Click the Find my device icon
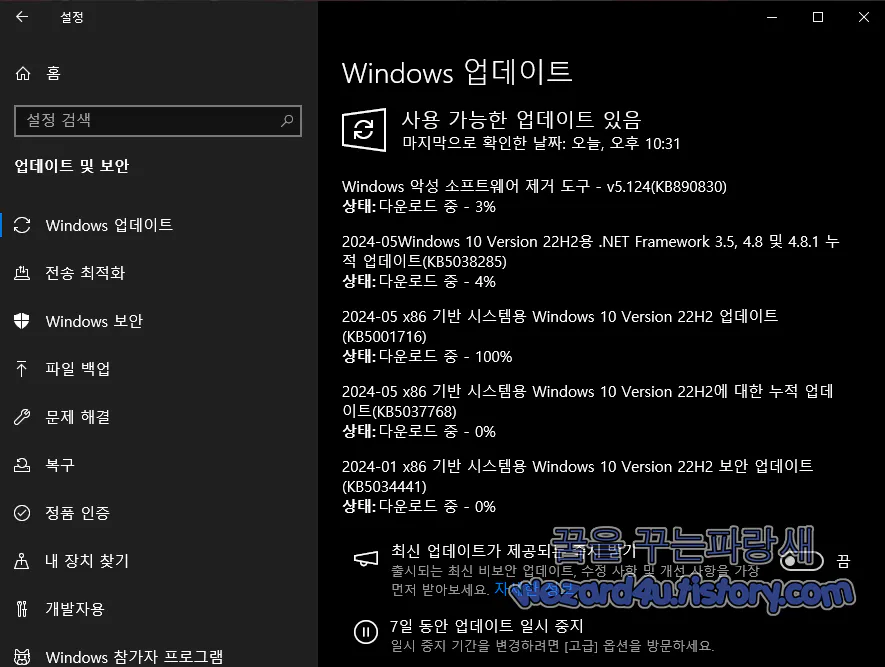The height and width of the screenshot is (667, 885). 22,561
